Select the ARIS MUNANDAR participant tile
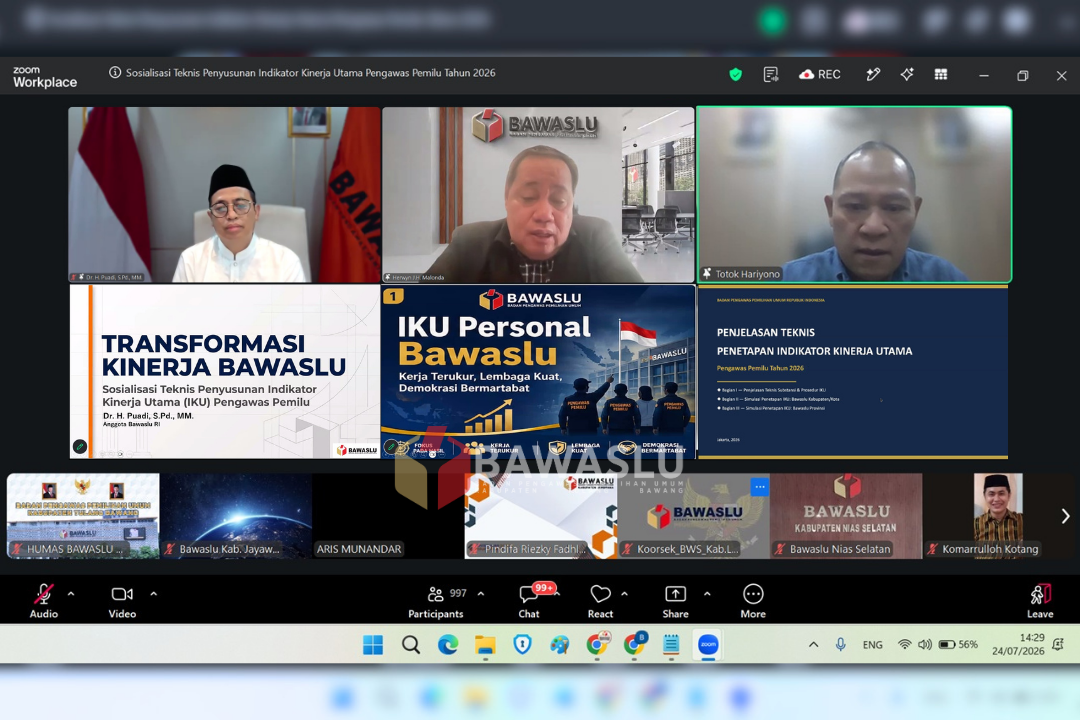The width and height of the screenshot is (1080, 720). [388, 515]
